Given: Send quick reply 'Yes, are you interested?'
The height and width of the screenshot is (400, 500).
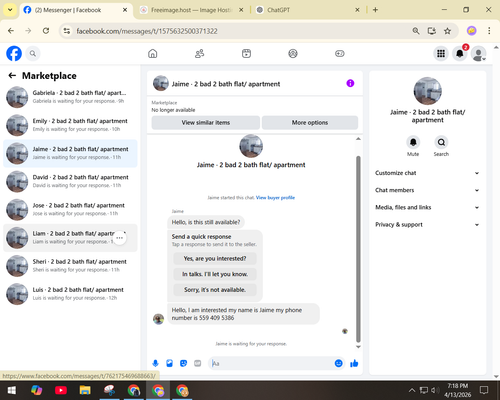Looking at the screenshot, I should pos(215,259).
